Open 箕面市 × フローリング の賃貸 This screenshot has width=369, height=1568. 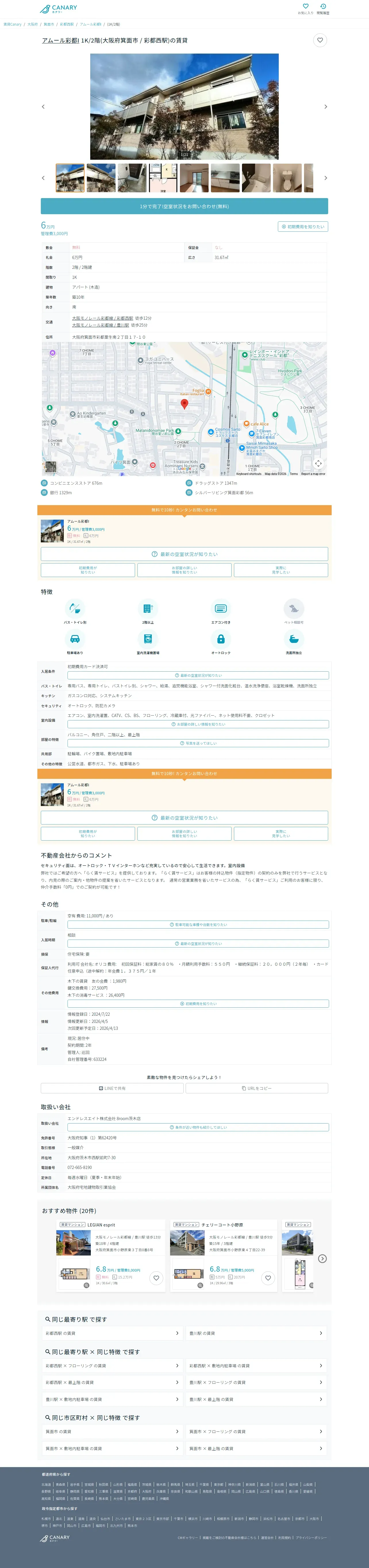pyautogui.click(x=256, y=1431)
